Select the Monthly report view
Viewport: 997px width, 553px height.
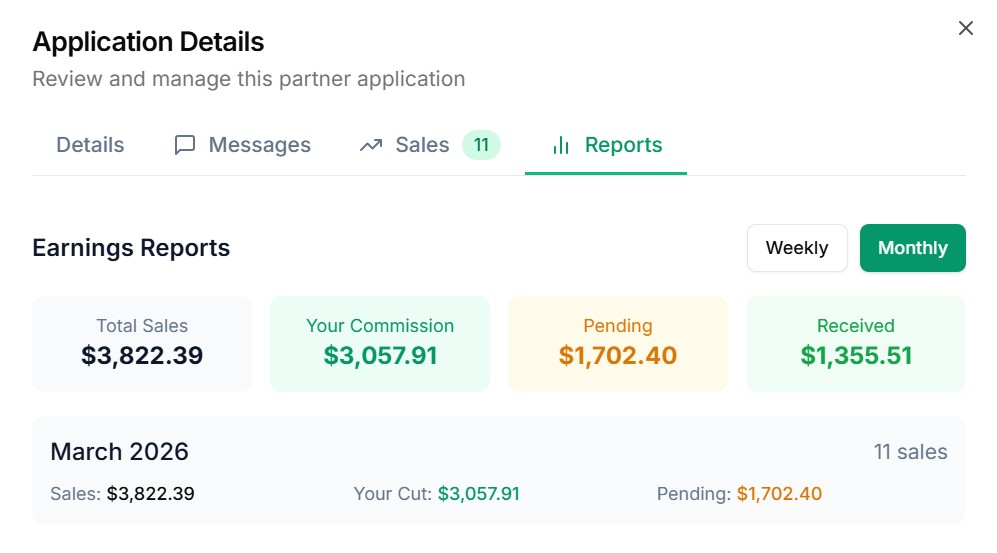tap(912, 248)
